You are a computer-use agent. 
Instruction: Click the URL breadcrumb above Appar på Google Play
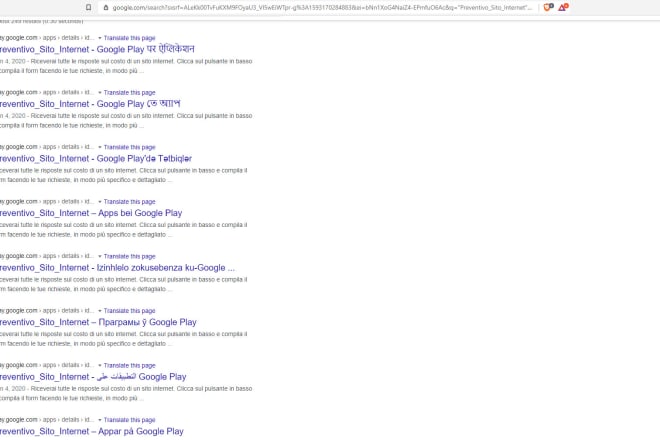[x=47, y=420]
